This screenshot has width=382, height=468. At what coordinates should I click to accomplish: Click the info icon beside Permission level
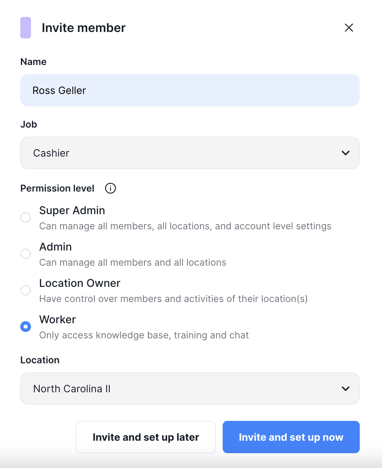[110, 188]
